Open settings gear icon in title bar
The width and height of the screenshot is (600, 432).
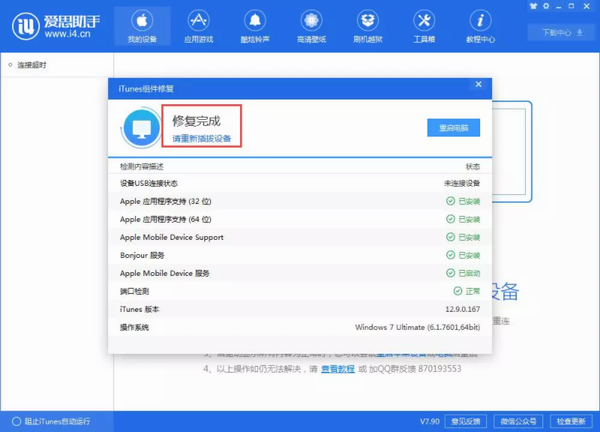coord(546,6)
